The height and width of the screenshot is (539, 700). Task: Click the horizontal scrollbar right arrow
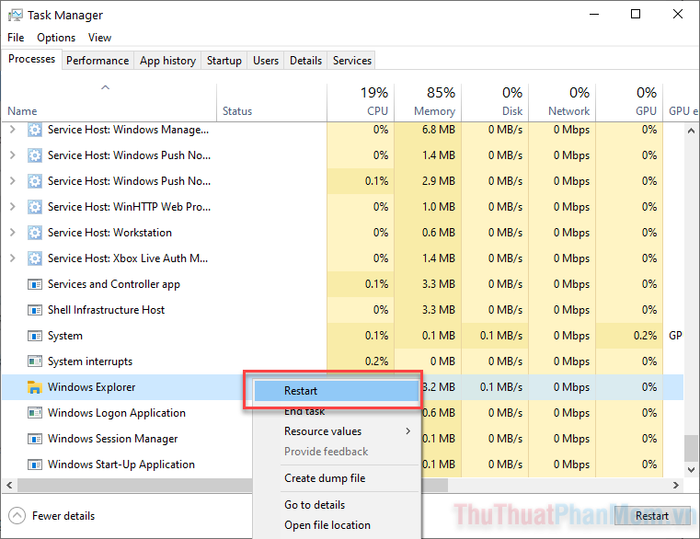click(x=676, y=485)
